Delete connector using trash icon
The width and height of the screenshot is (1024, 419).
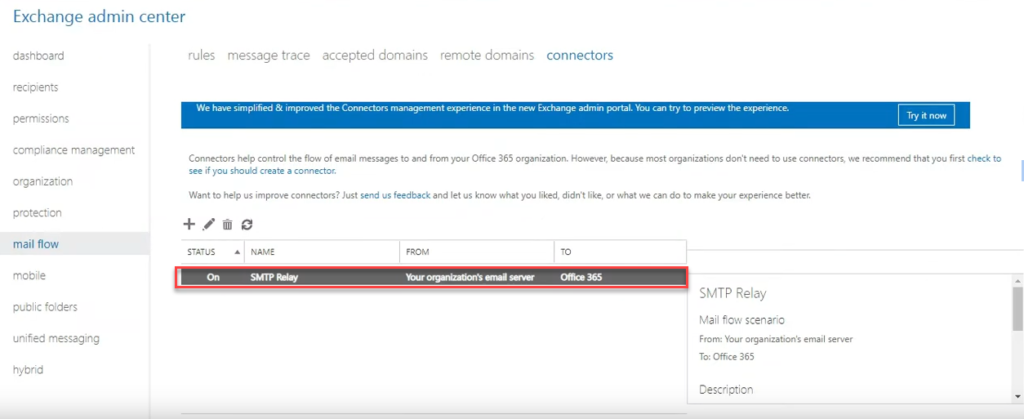(x=227, y=225)
